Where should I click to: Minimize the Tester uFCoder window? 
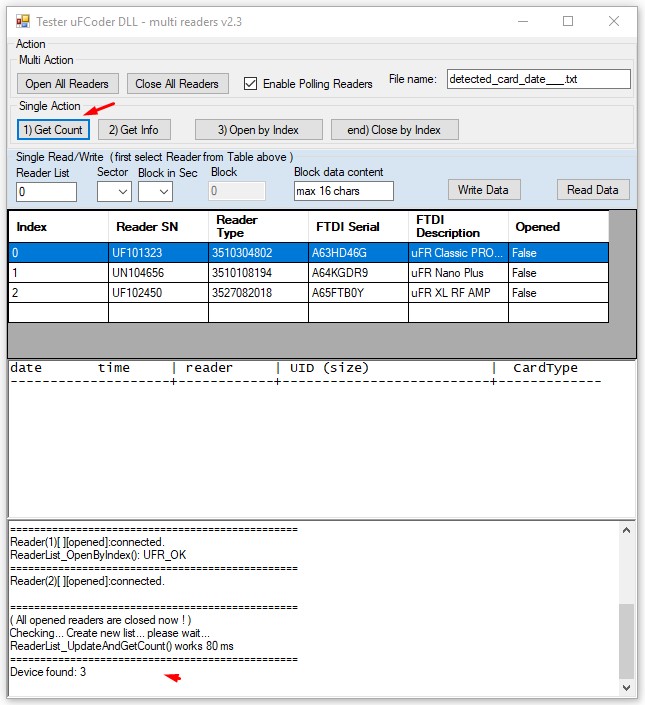pyautogui.click(x=523, y=21)
